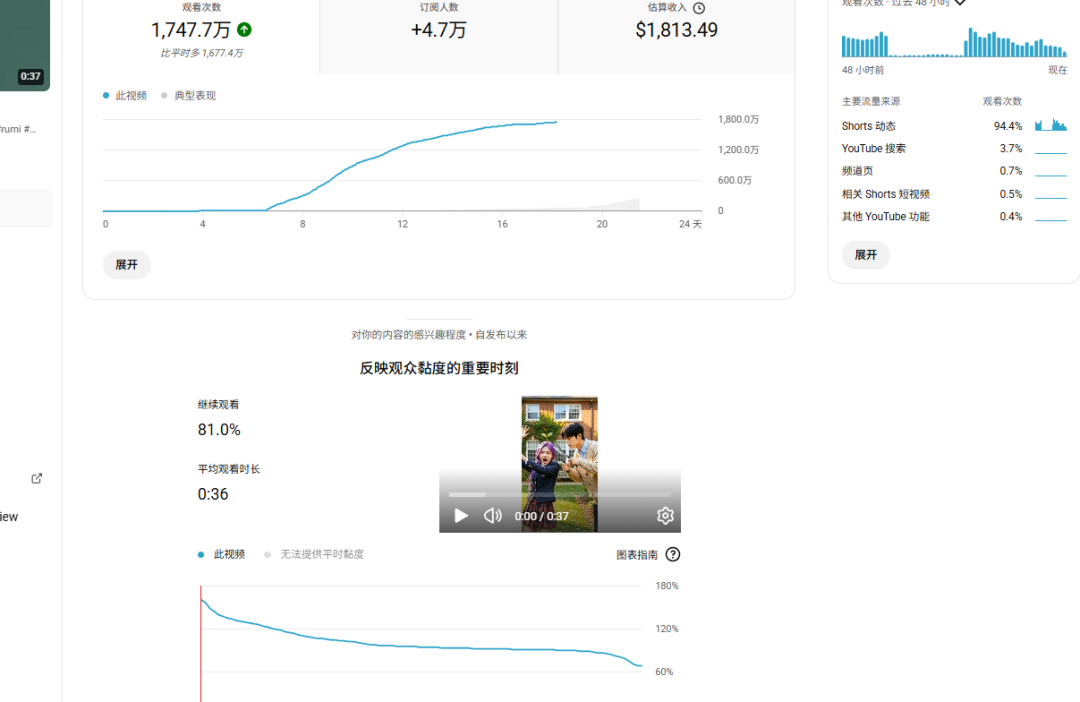Image resolution: width=1080 pixels, height=702 pixels.
Task: Click the external link icon in sidebar
Action: (37, 478)
